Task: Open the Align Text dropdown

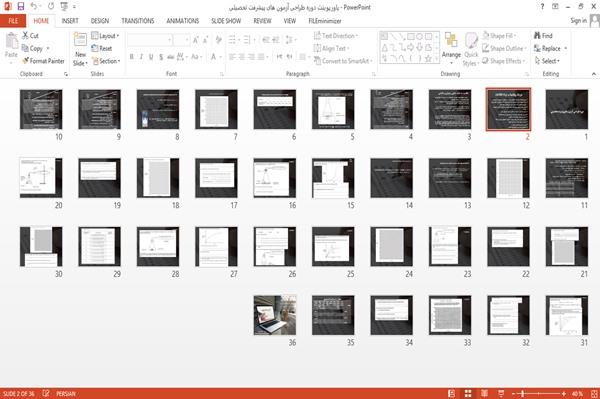Action: point(331,48)
